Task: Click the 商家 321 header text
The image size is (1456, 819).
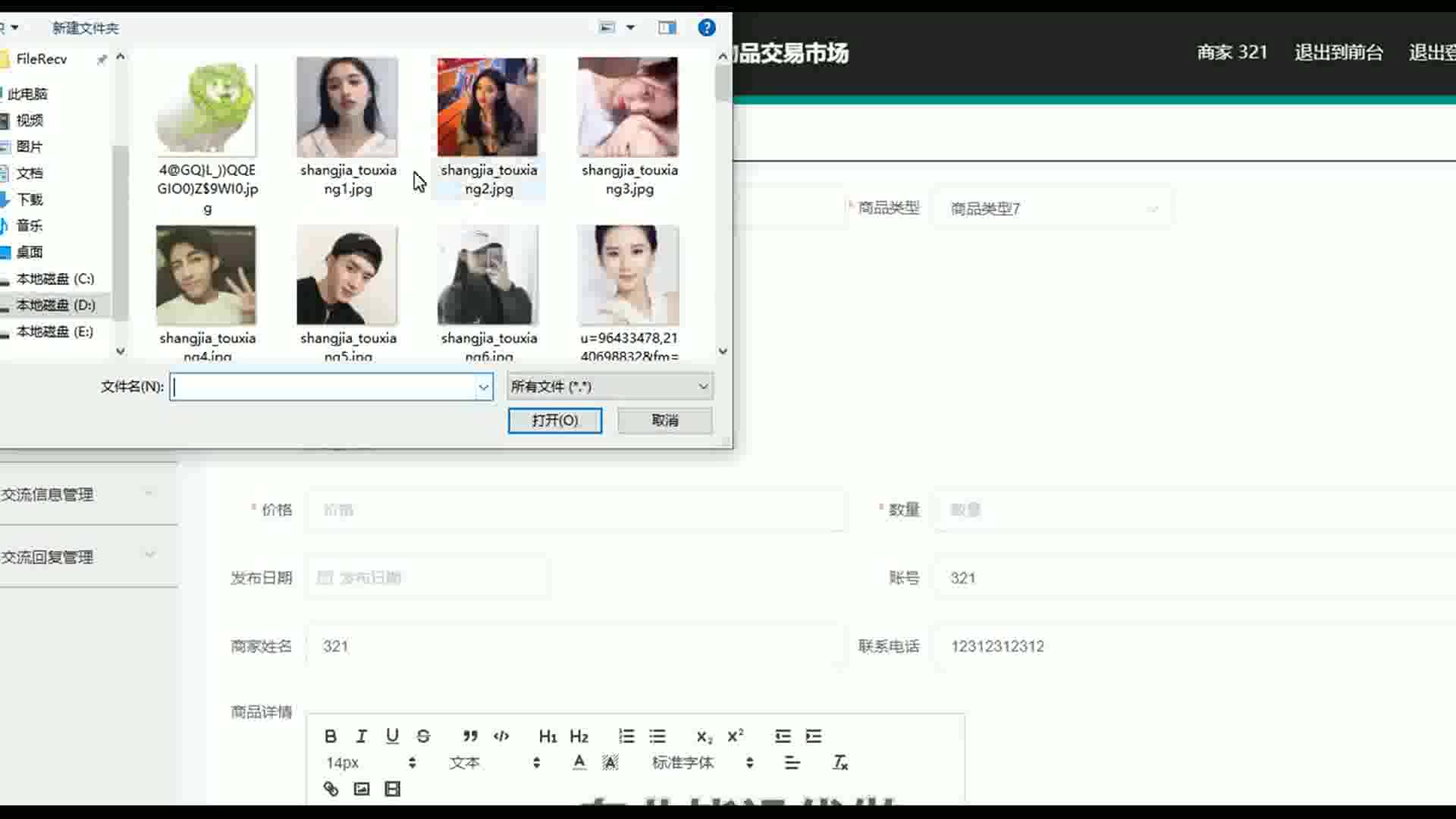Action: [x=1232, y=52]
